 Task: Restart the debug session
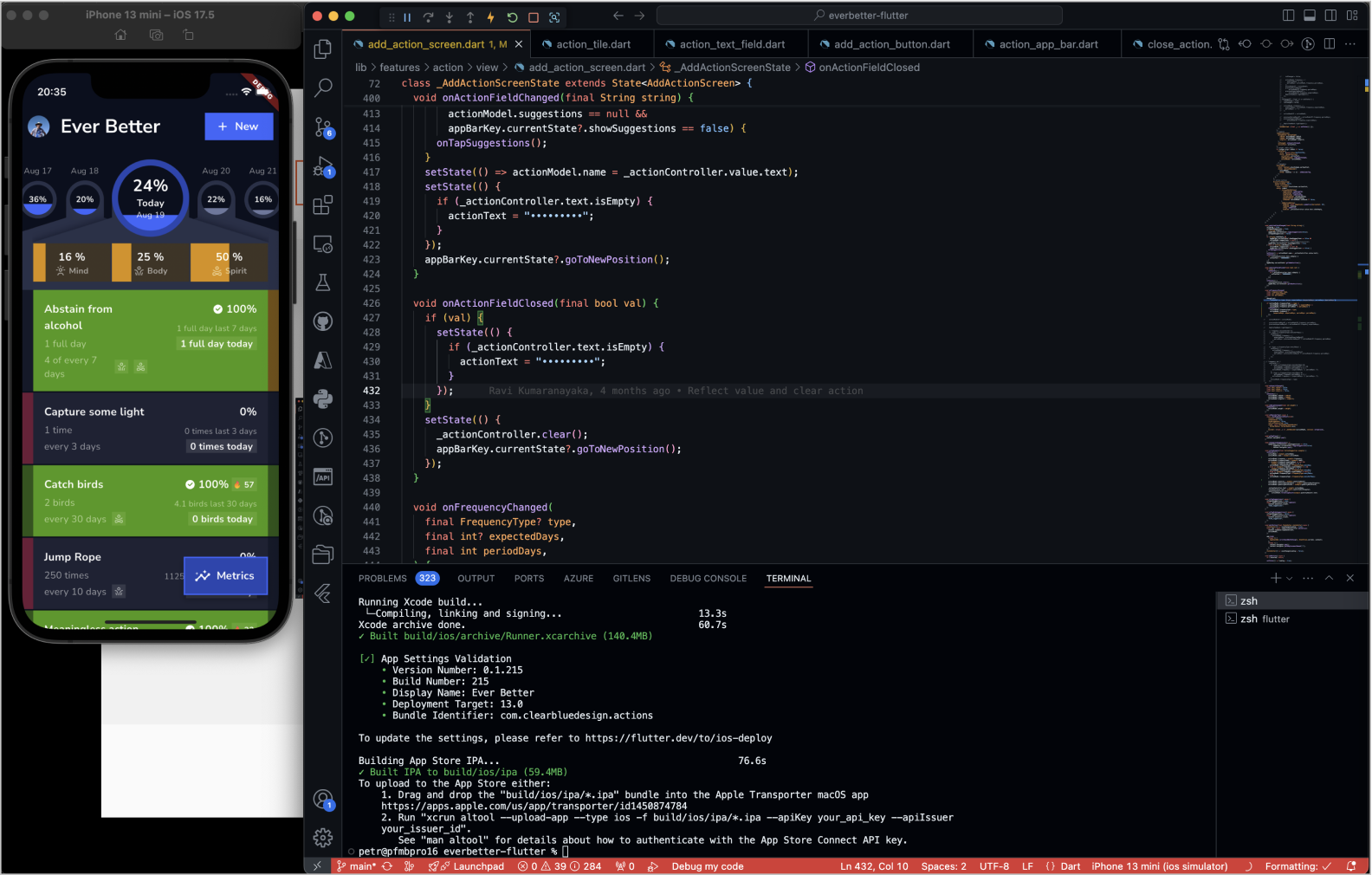512,16
